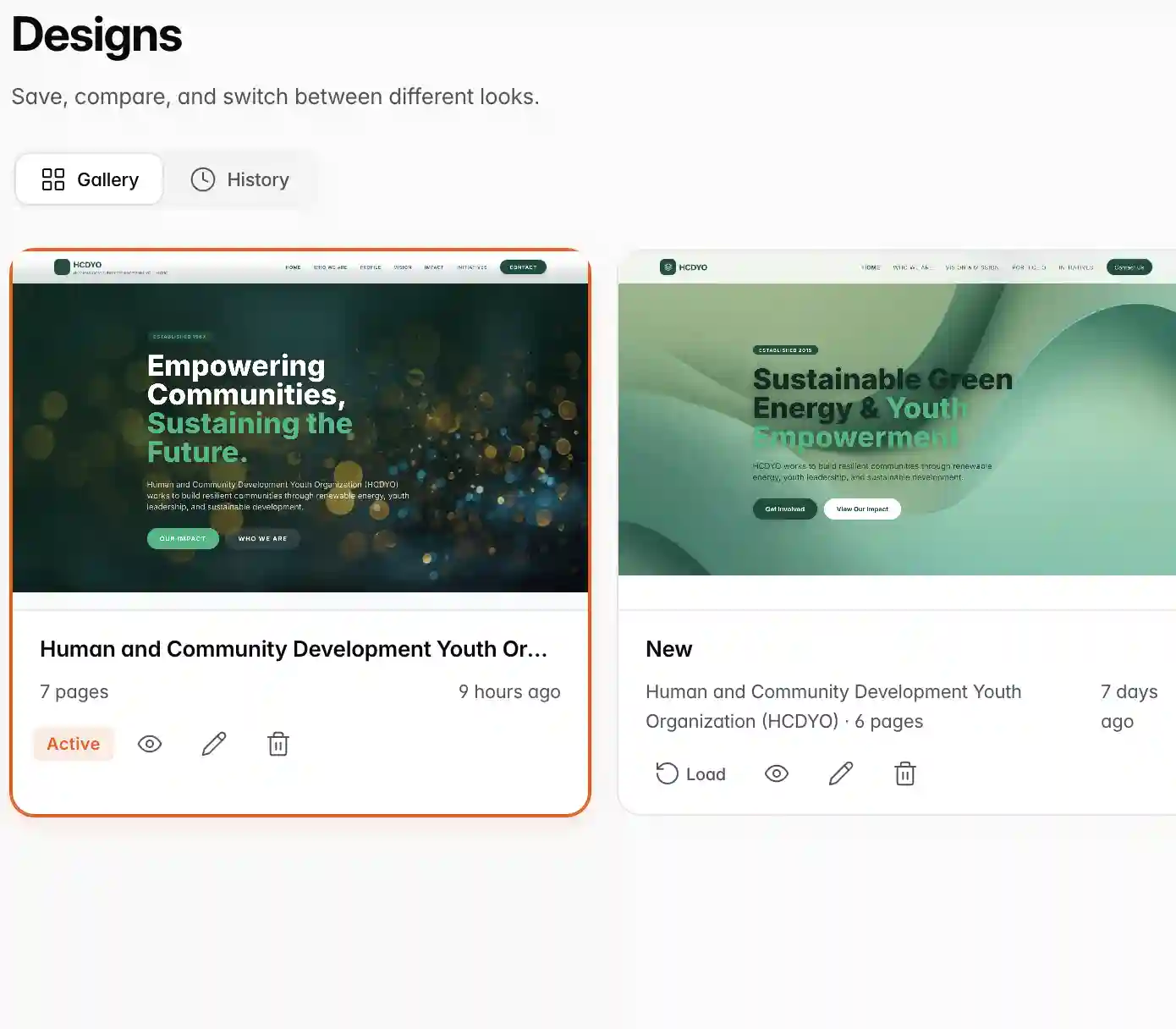Viewport: 1176px width, 1029px height.
Task: Click HCDYO logo in the dark design preview
Action: [x=78, y=267]
